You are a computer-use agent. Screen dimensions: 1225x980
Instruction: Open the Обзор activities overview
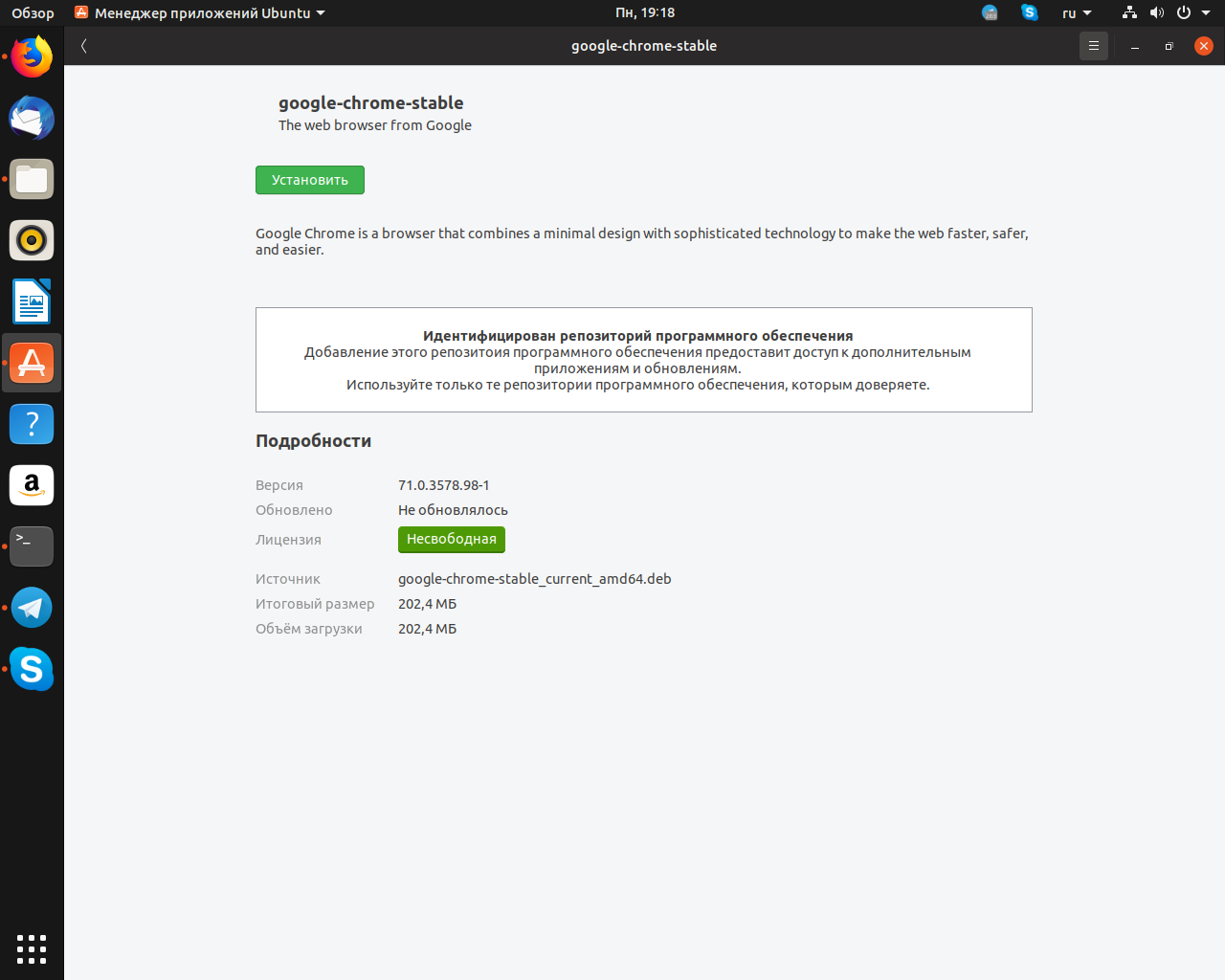click(33, 12)
